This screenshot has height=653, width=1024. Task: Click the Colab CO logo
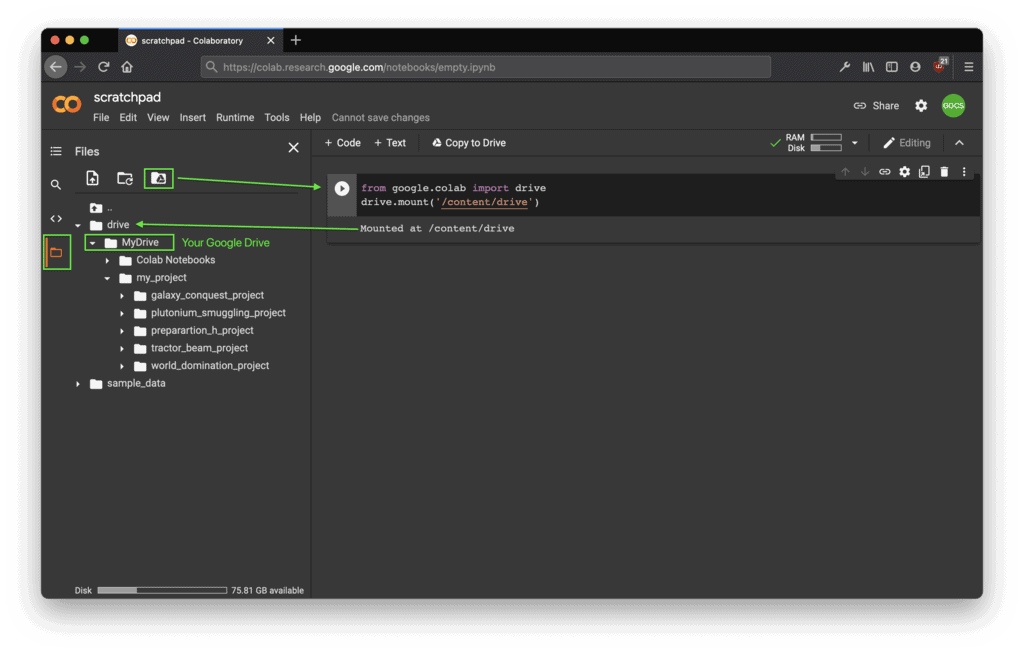[x=67, y=104]
